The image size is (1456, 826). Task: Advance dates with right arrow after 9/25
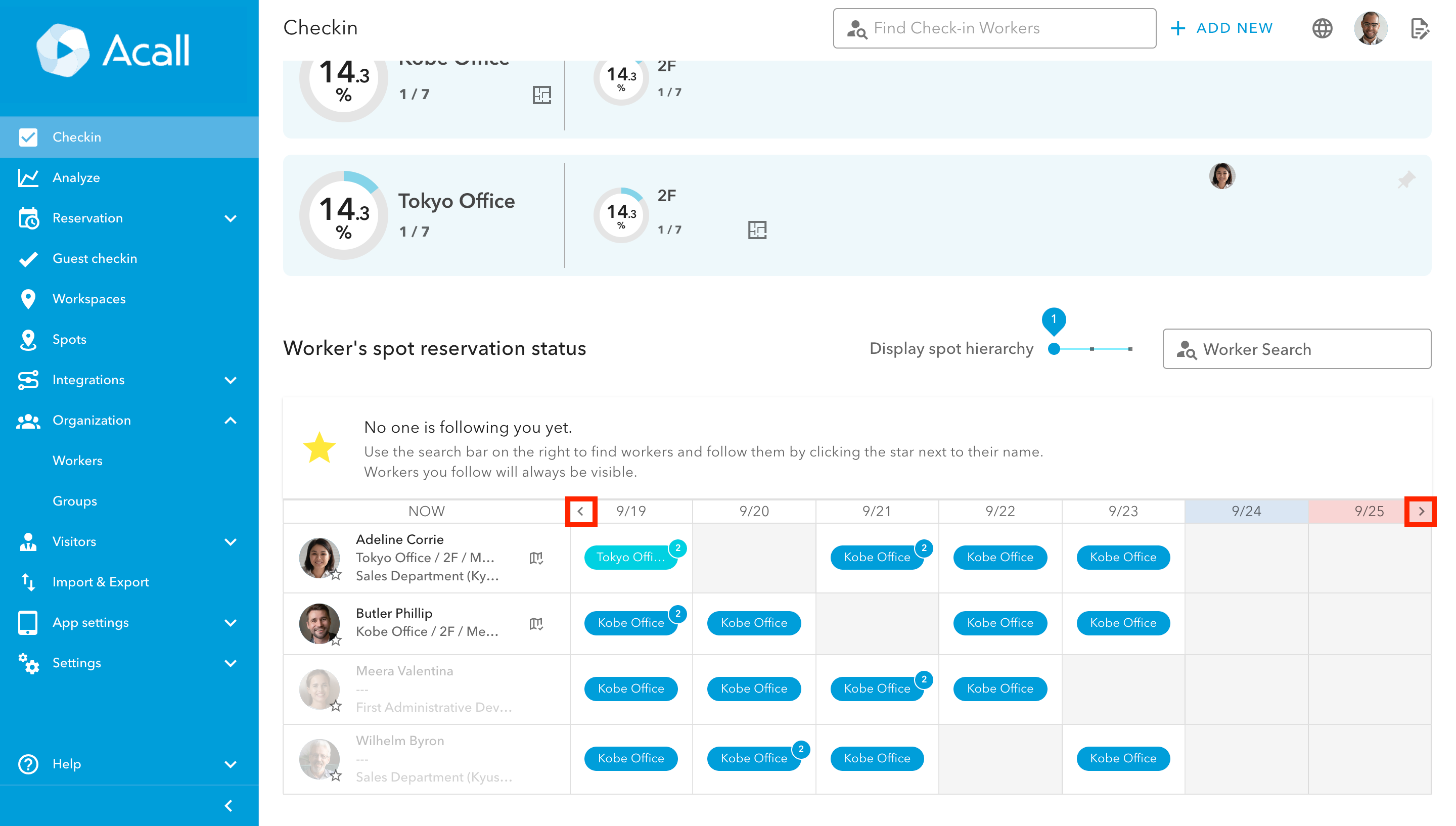point(1420,512)
